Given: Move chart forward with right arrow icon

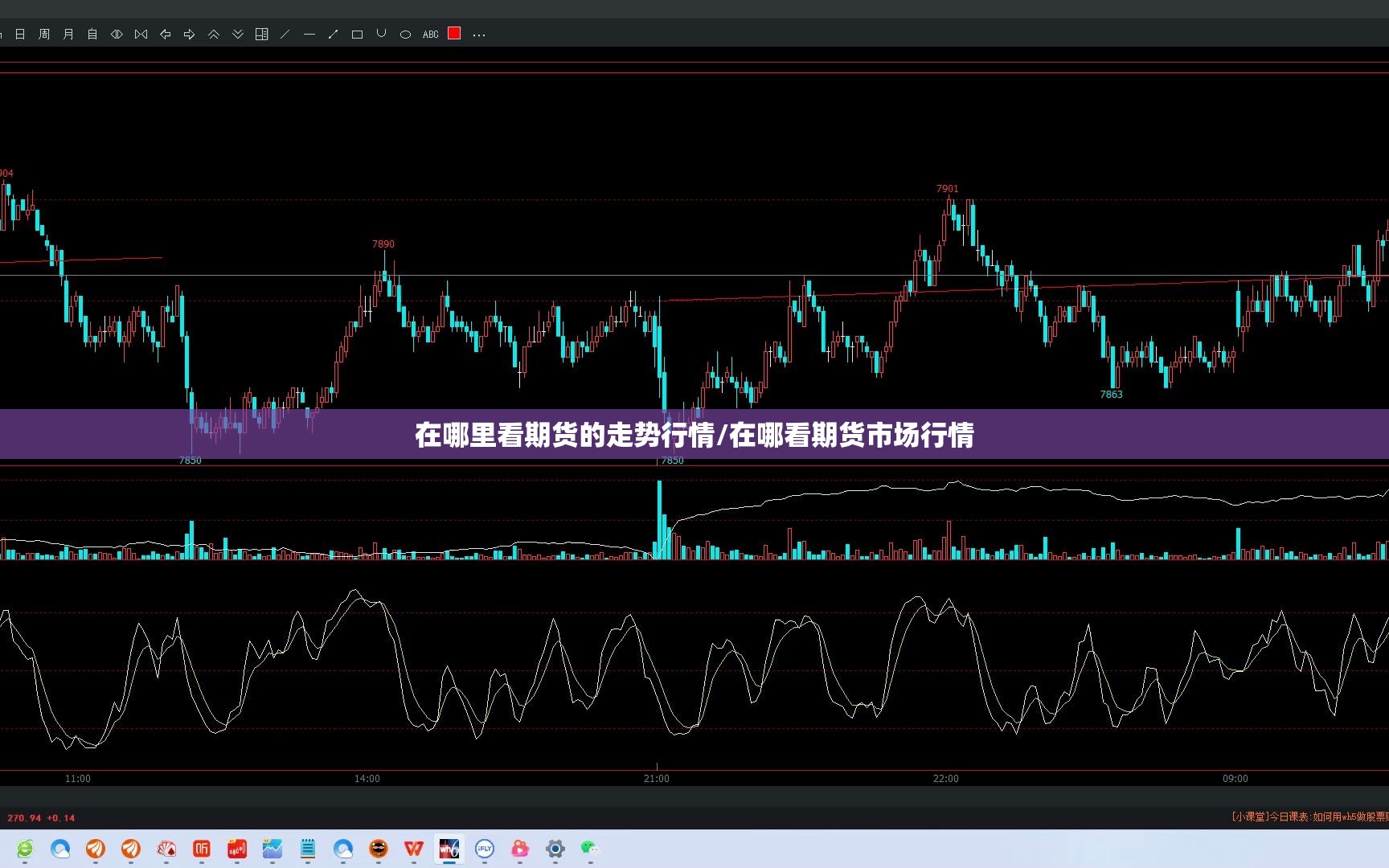Looking at the screenshot, I should click(x=190, y=35).
